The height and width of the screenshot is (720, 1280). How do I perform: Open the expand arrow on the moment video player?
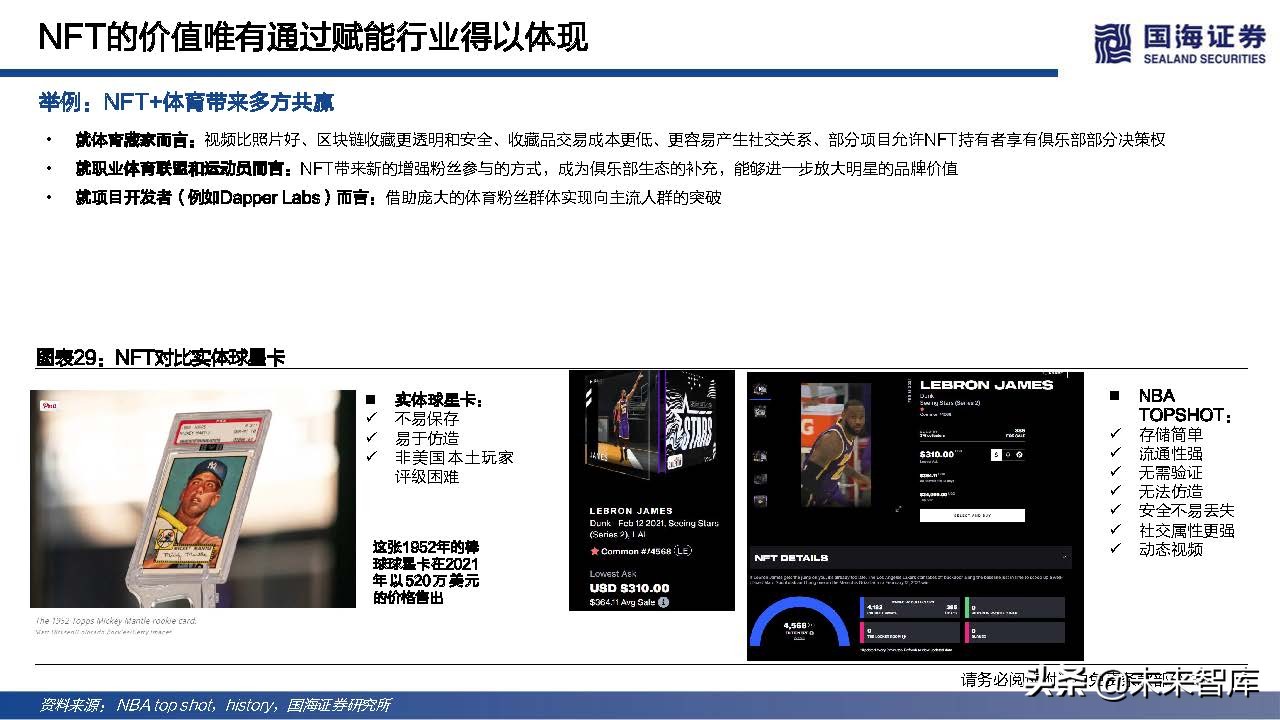[898, 508]
